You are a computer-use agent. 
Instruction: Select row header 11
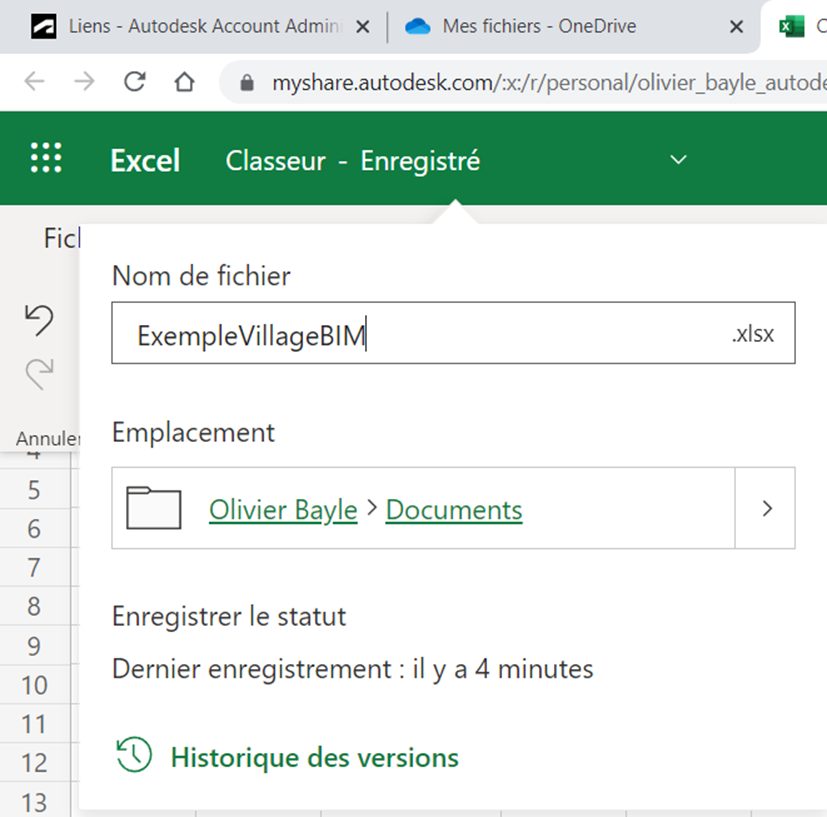pyautogui.click(x=34, y=724)
